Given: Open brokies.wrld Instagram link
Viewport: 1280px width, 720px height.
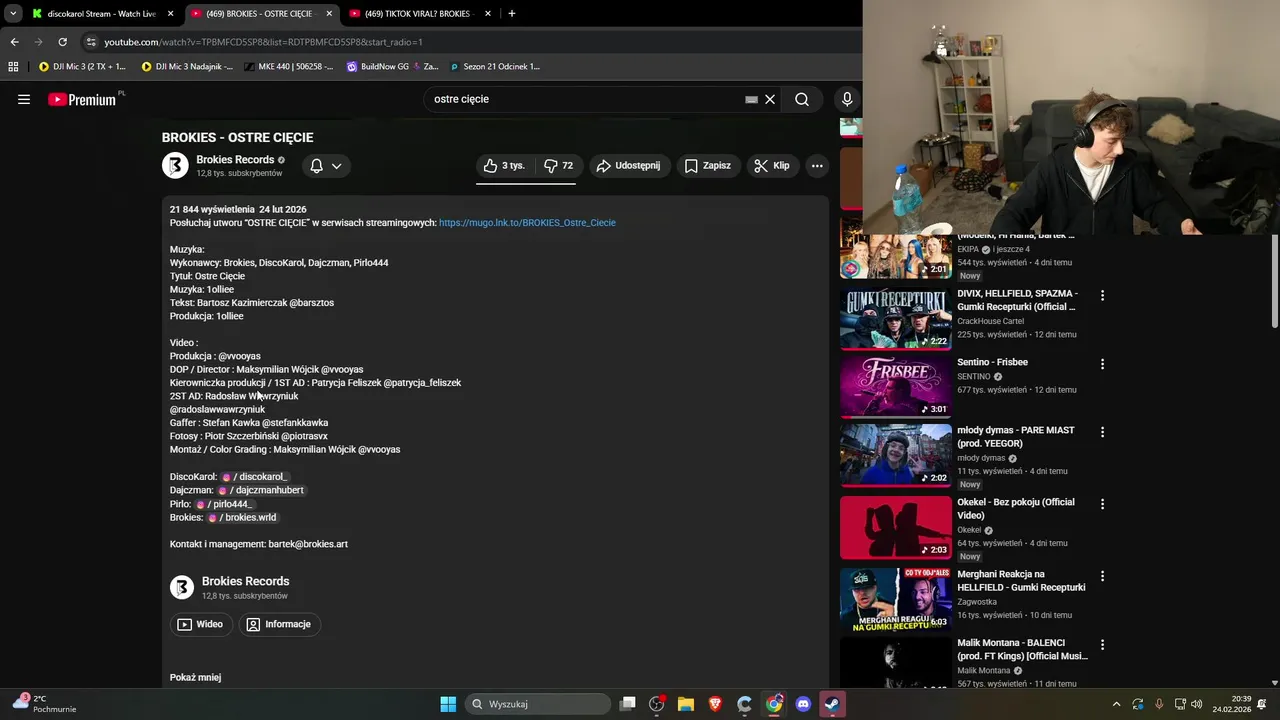Looking at the screenshot, I should (242, 517).
